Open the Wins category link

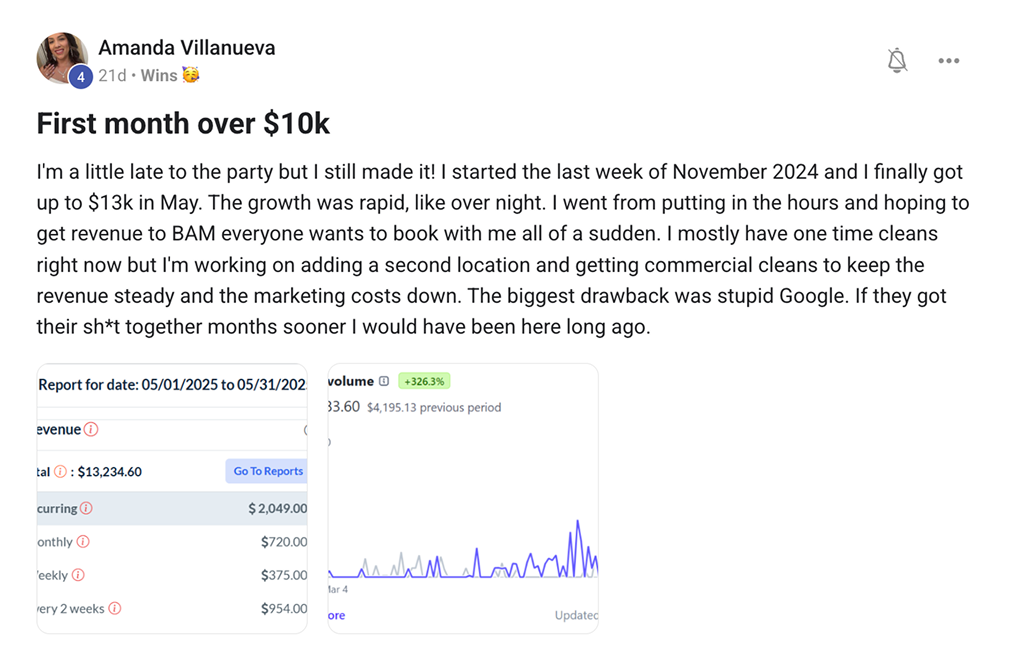tap(158, 76)
